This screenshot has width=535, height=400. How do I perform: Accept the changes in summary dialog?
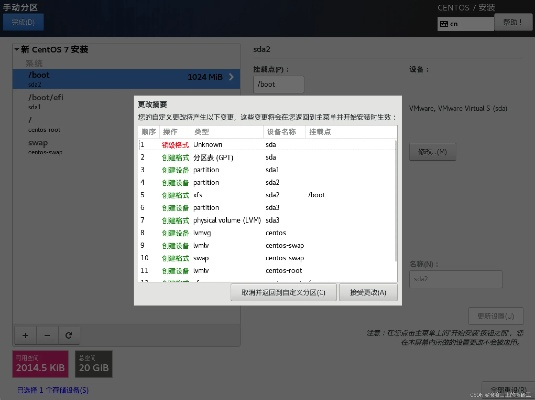(x=368, y=292)
